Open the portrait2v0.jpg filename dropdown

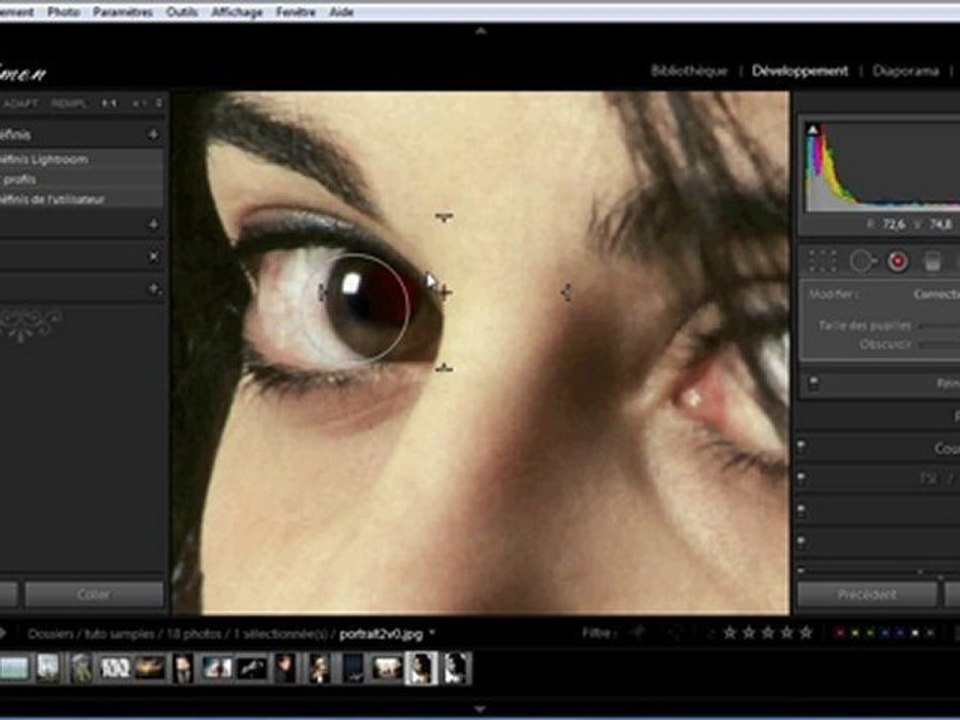[x=432, y=632]
